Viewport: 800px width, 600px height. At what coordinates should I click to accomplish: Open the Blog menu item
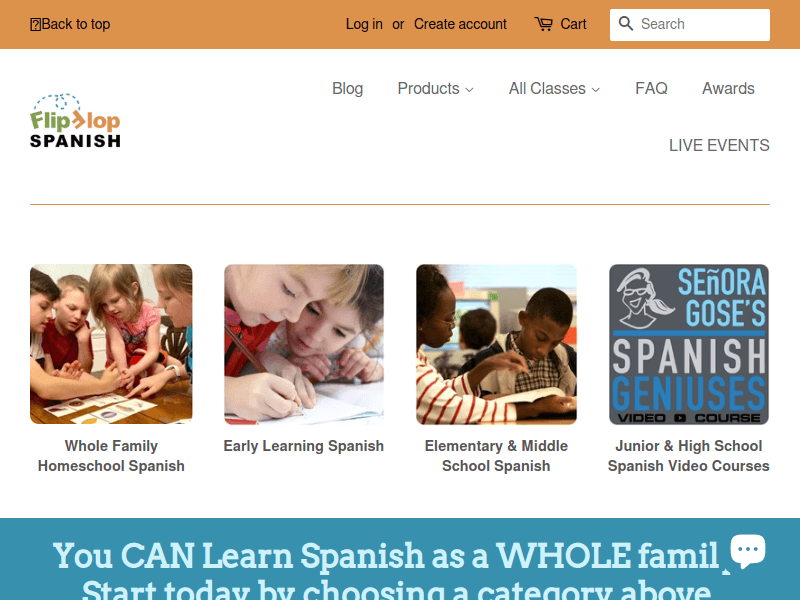tap(347, 89)
